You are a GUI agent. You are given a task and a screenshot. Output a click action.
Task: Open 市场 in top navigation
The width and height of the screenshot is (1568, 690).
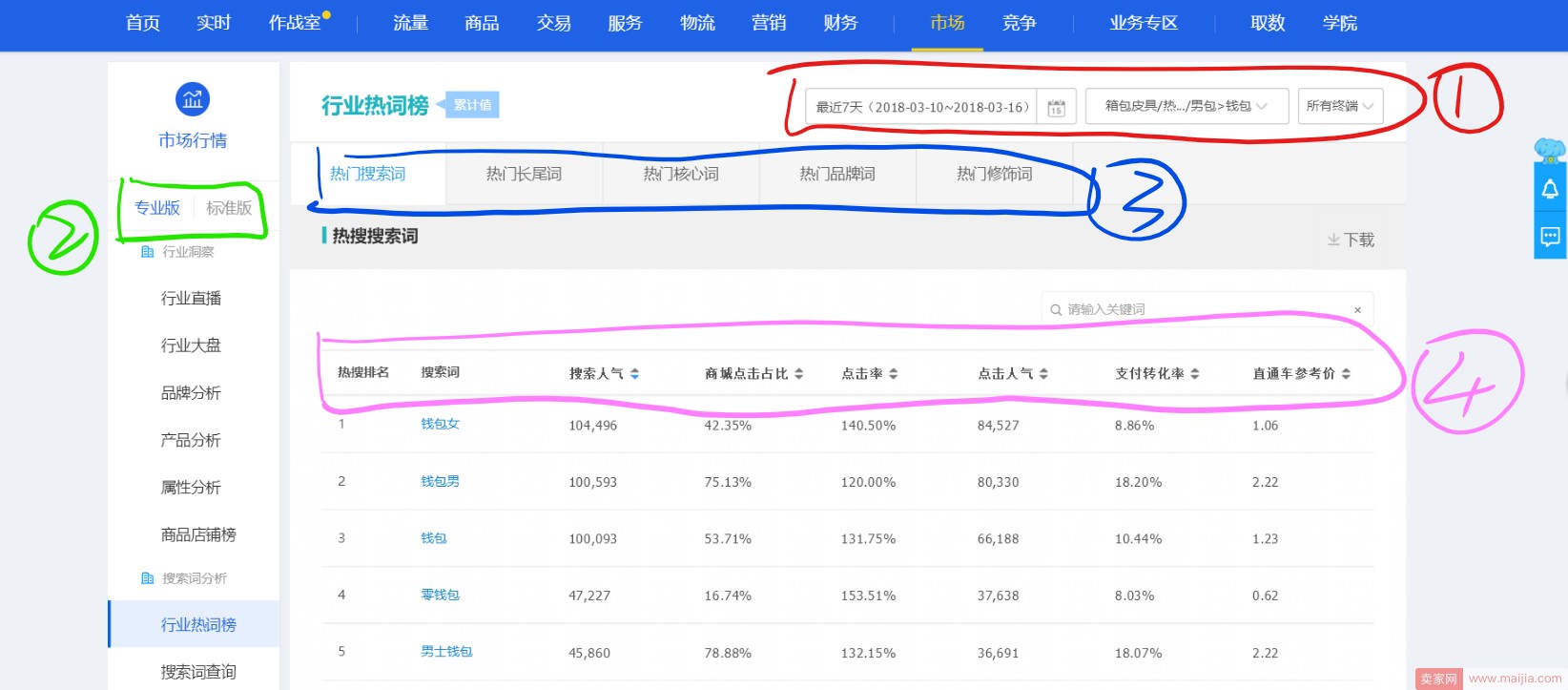(948, 23)
